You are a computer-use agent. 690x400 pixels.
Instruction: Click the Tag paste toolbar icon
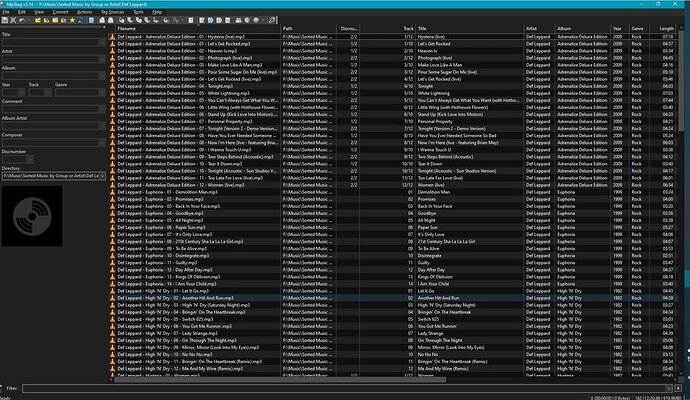110,20
